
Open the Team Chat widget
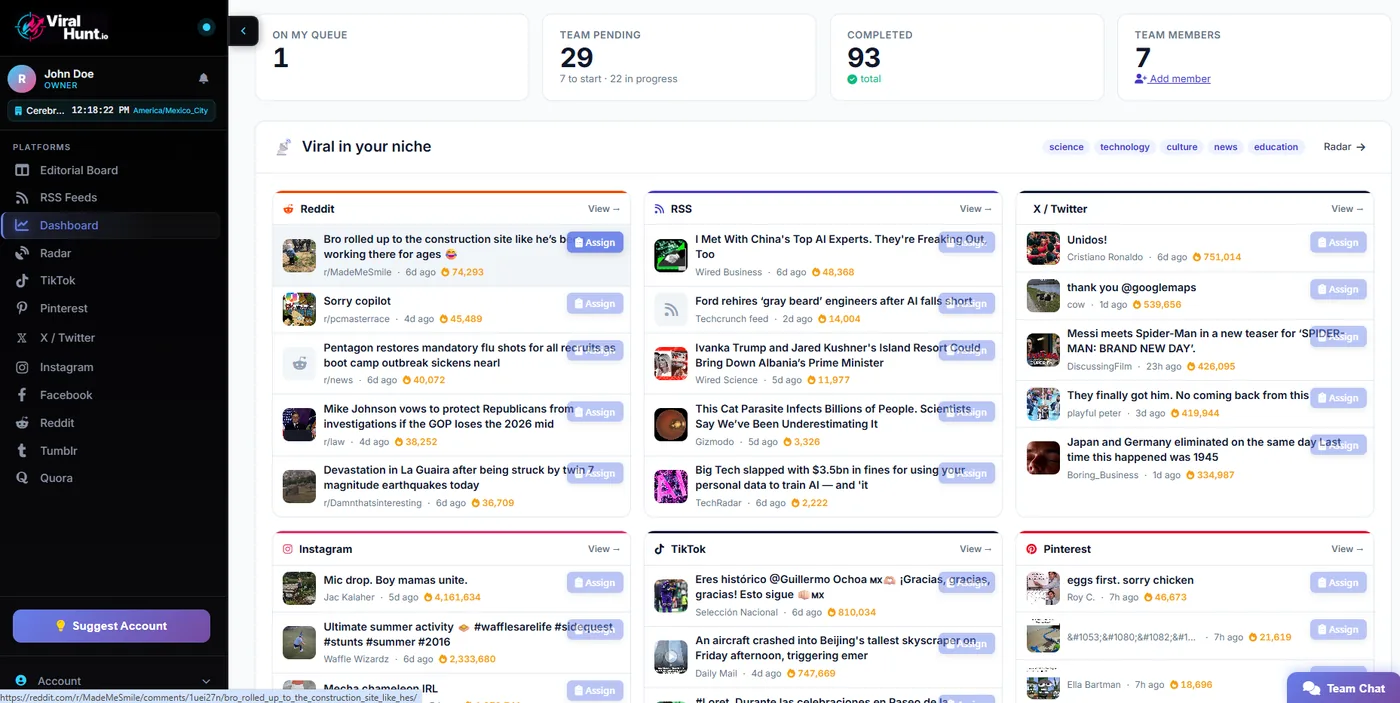[1343, 688]
